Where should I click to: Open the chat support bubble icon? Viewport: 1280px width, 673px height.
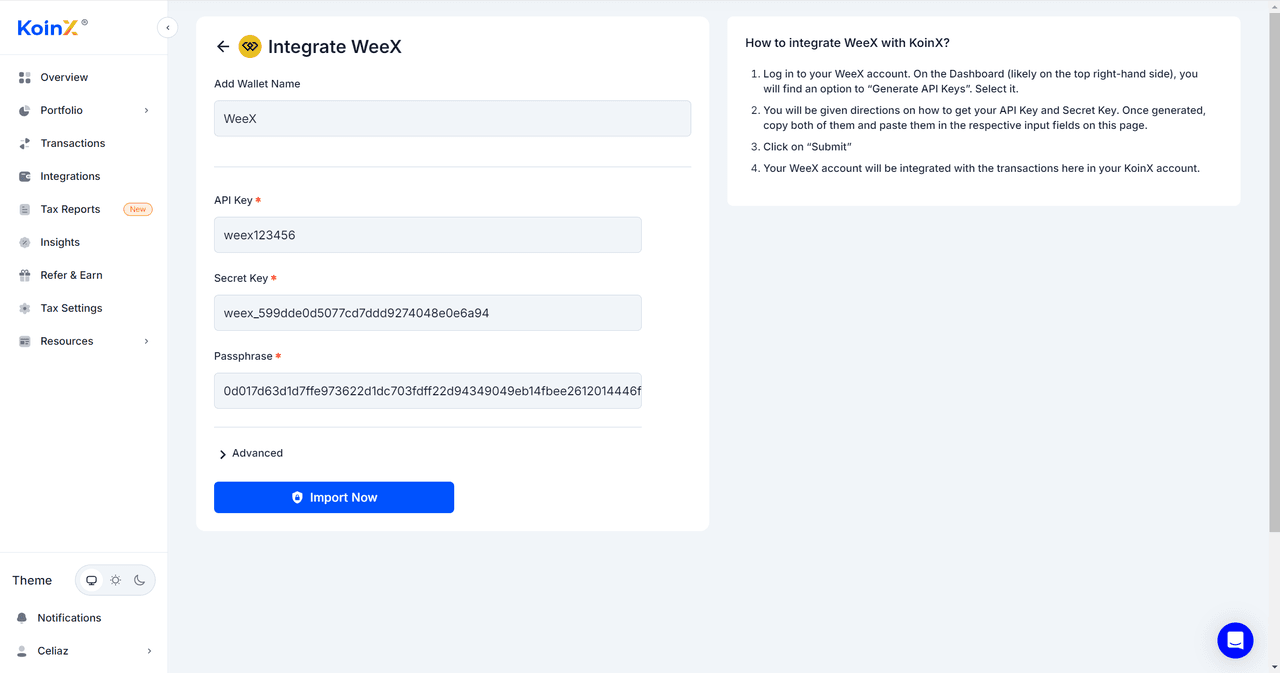coord(1235,640)
